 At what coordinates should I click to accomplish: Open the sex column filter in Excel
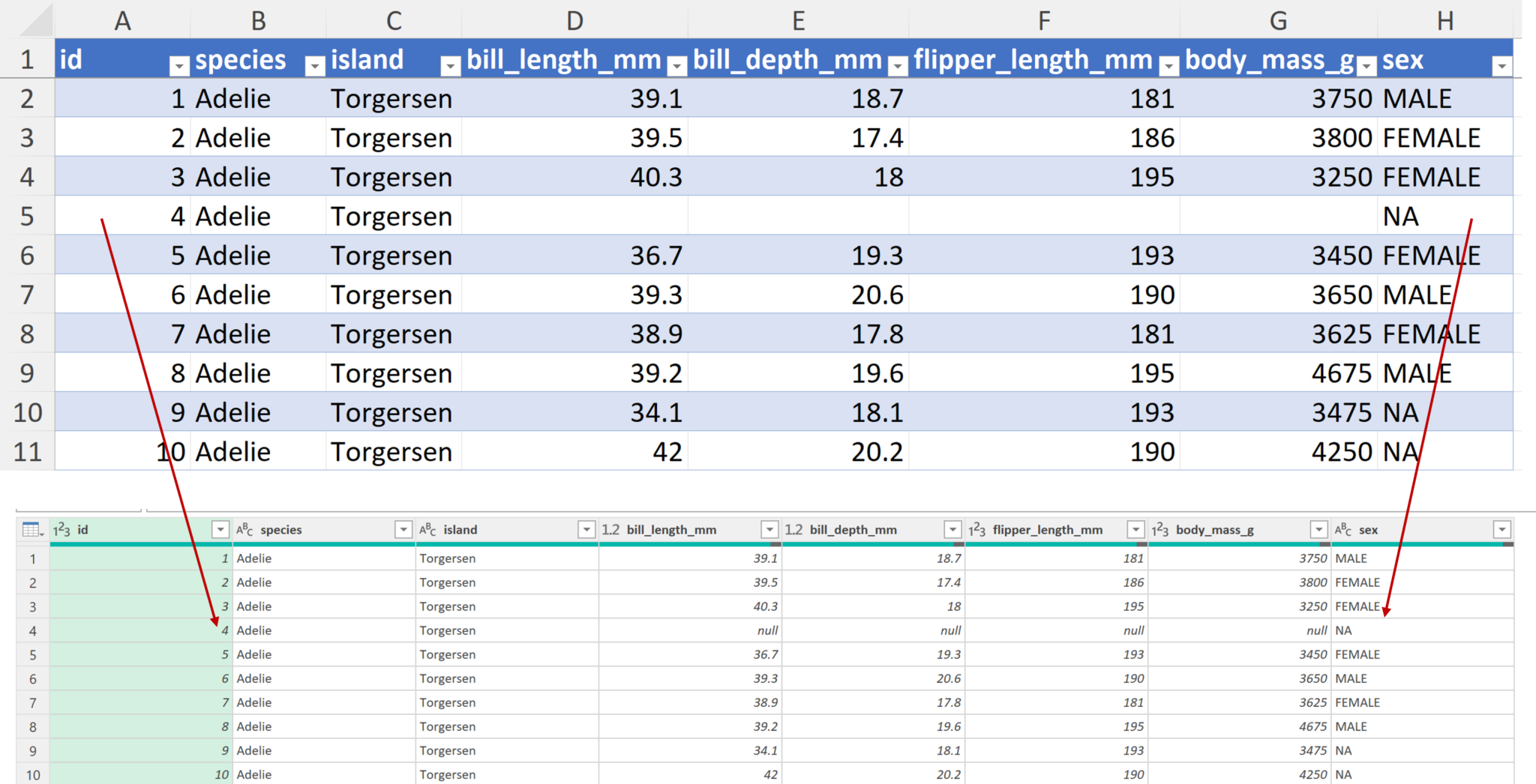click(1504, 66)
